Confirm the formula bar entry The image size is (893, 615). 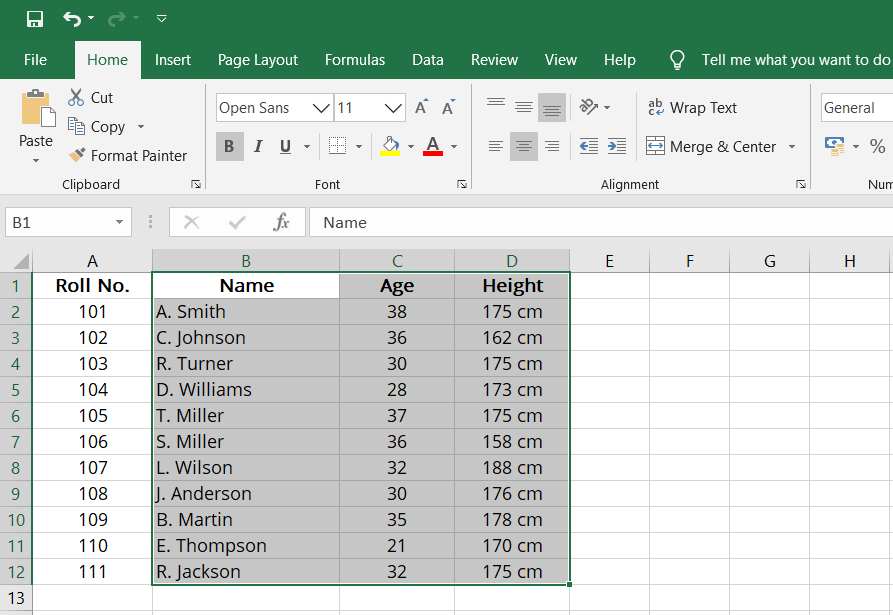pyautogui.click(x=237, y=222)
